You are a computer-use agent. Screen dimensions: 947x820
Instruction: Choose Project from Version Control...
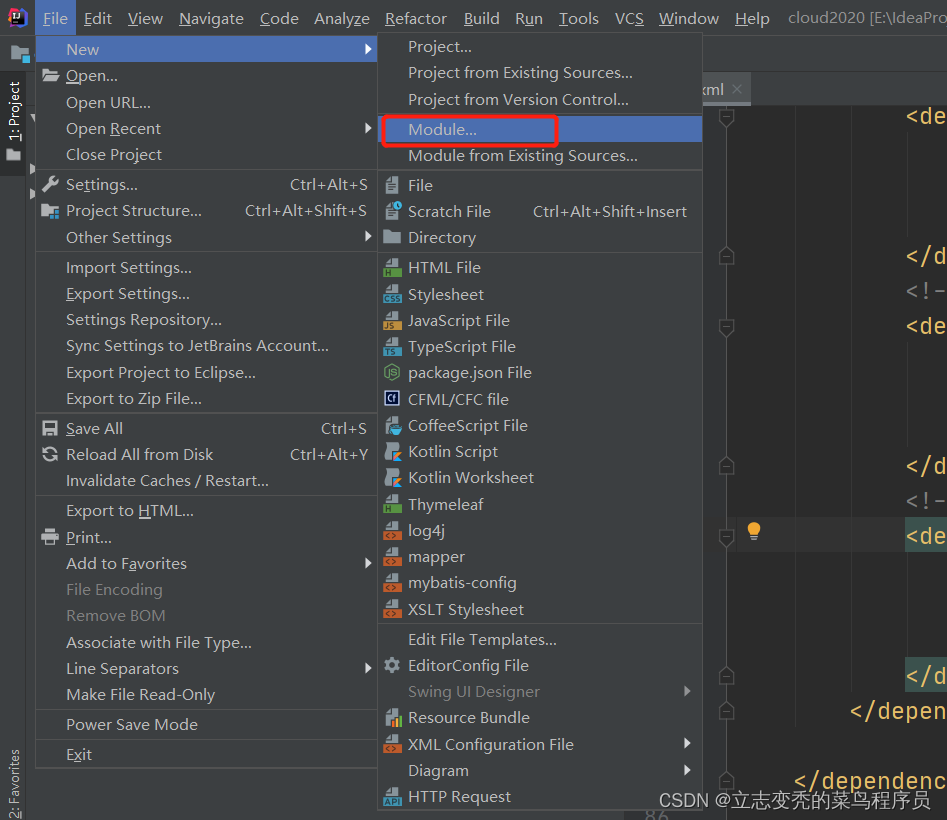tap(540, 100)
